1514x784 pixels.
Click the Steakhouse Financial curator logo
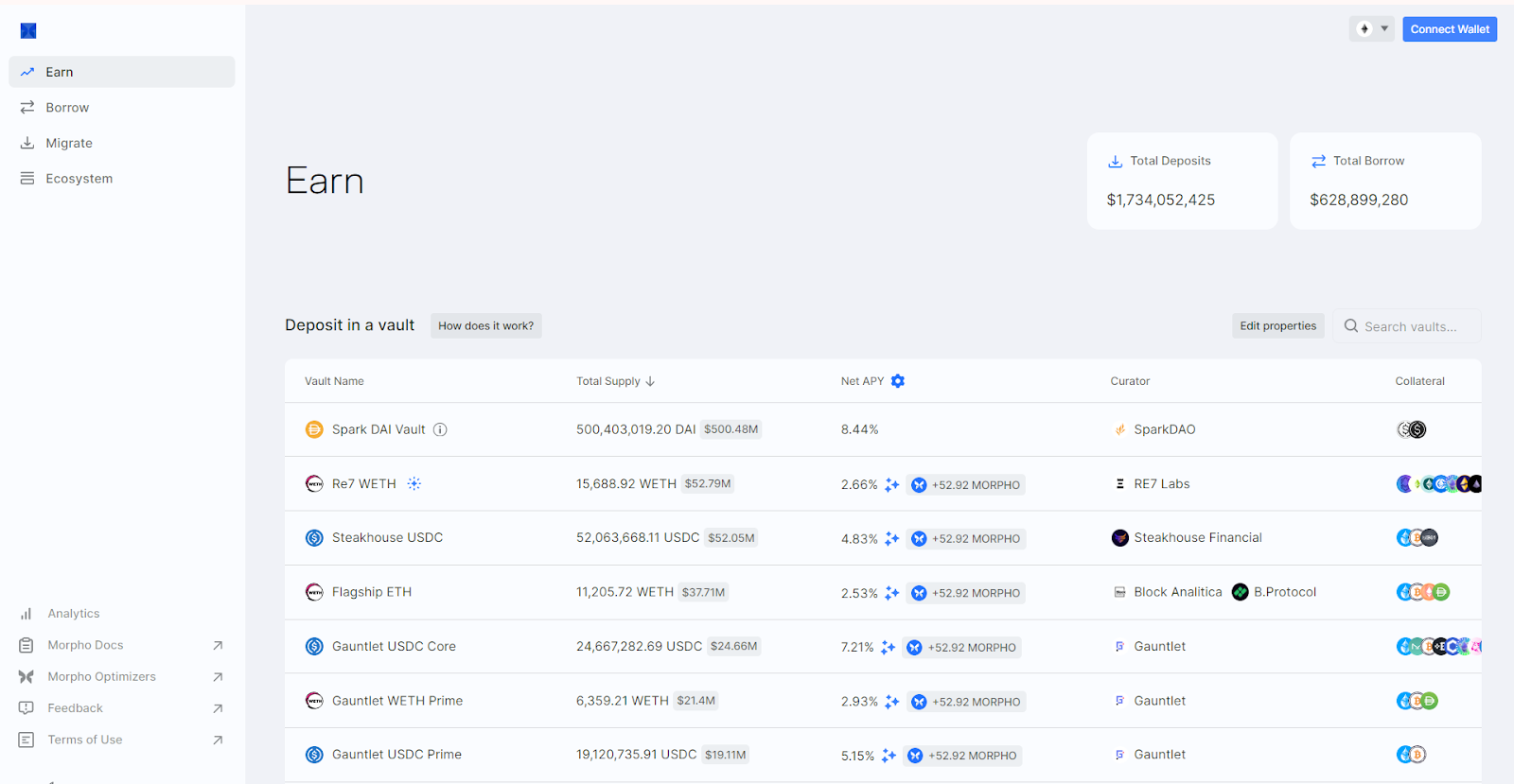[x=1120, y=538]
